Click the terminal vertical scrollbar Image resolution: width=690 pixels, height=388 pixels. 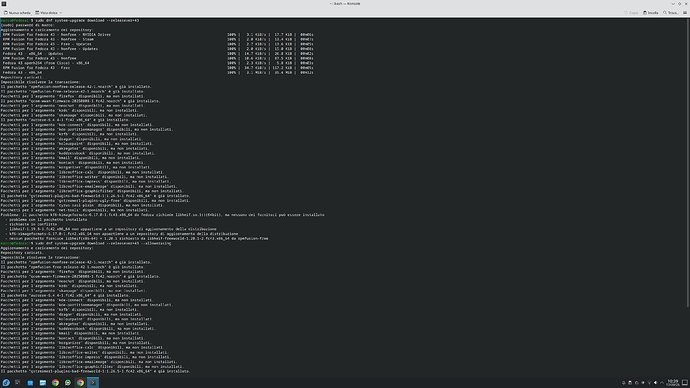[x=688, y=163]
